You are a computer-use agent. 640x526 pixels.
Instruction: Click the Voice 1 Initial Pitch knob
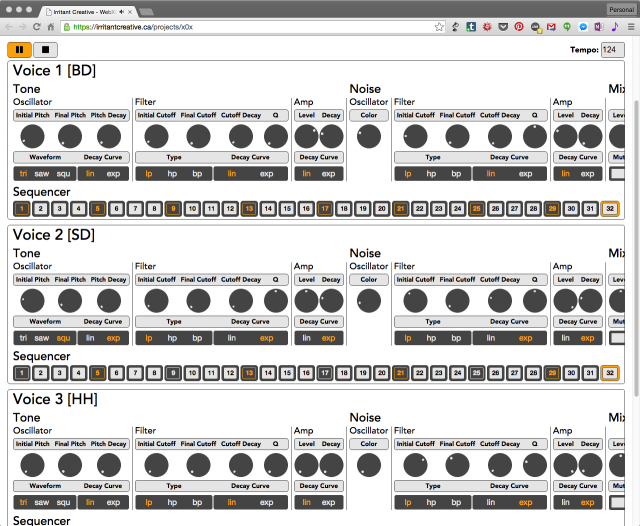pyautogui.click(x=33, y=136)
